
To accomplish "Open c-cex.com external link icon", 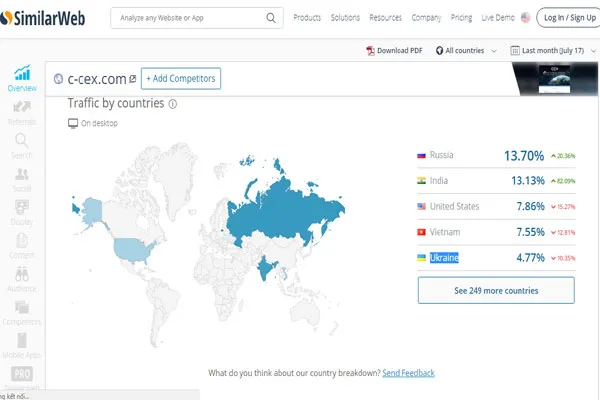I will (133, 79).
